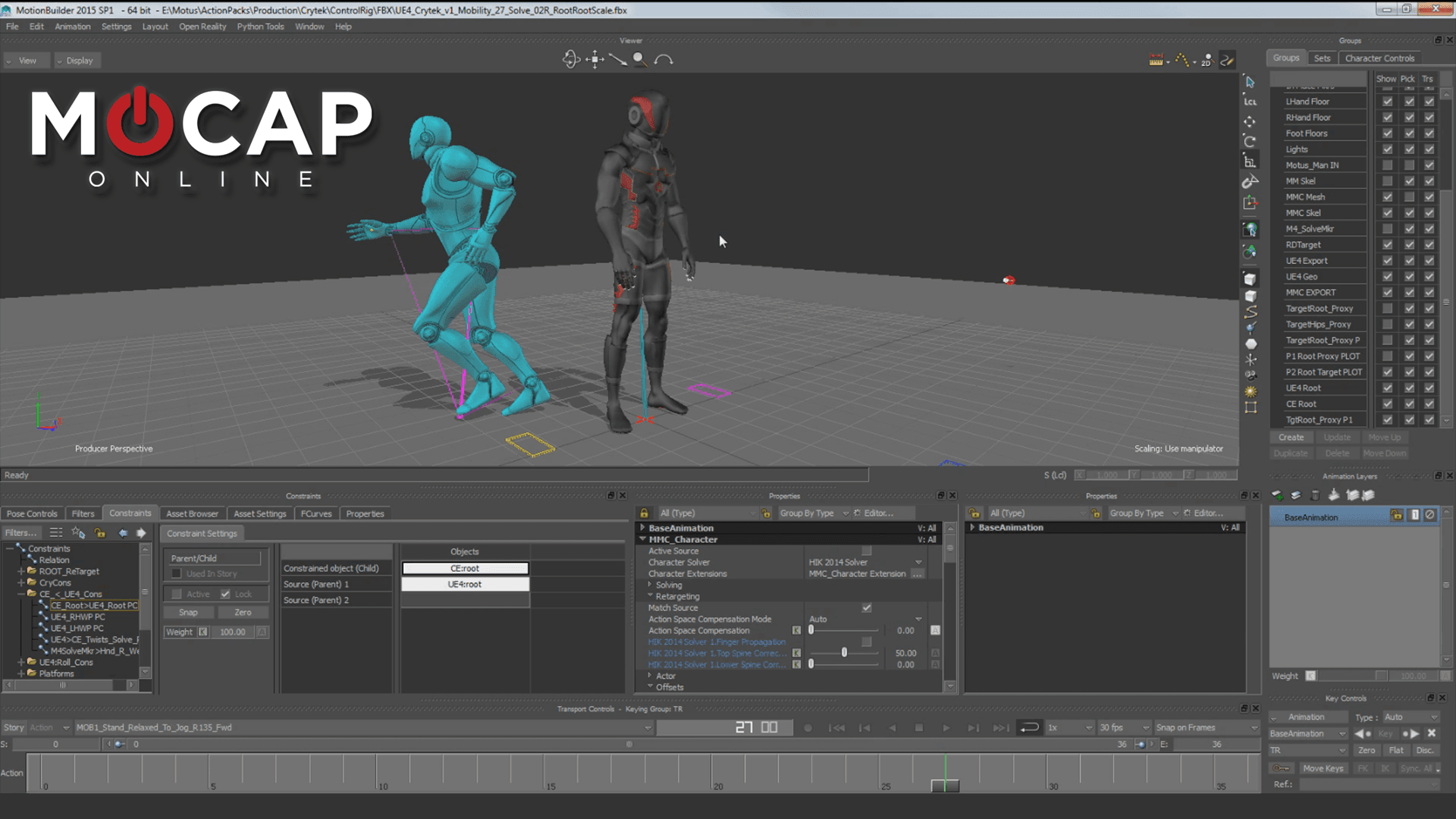1456x819 pixels.
Task: Delete the animation layer with the trash icon
Action: [1315, 495]
